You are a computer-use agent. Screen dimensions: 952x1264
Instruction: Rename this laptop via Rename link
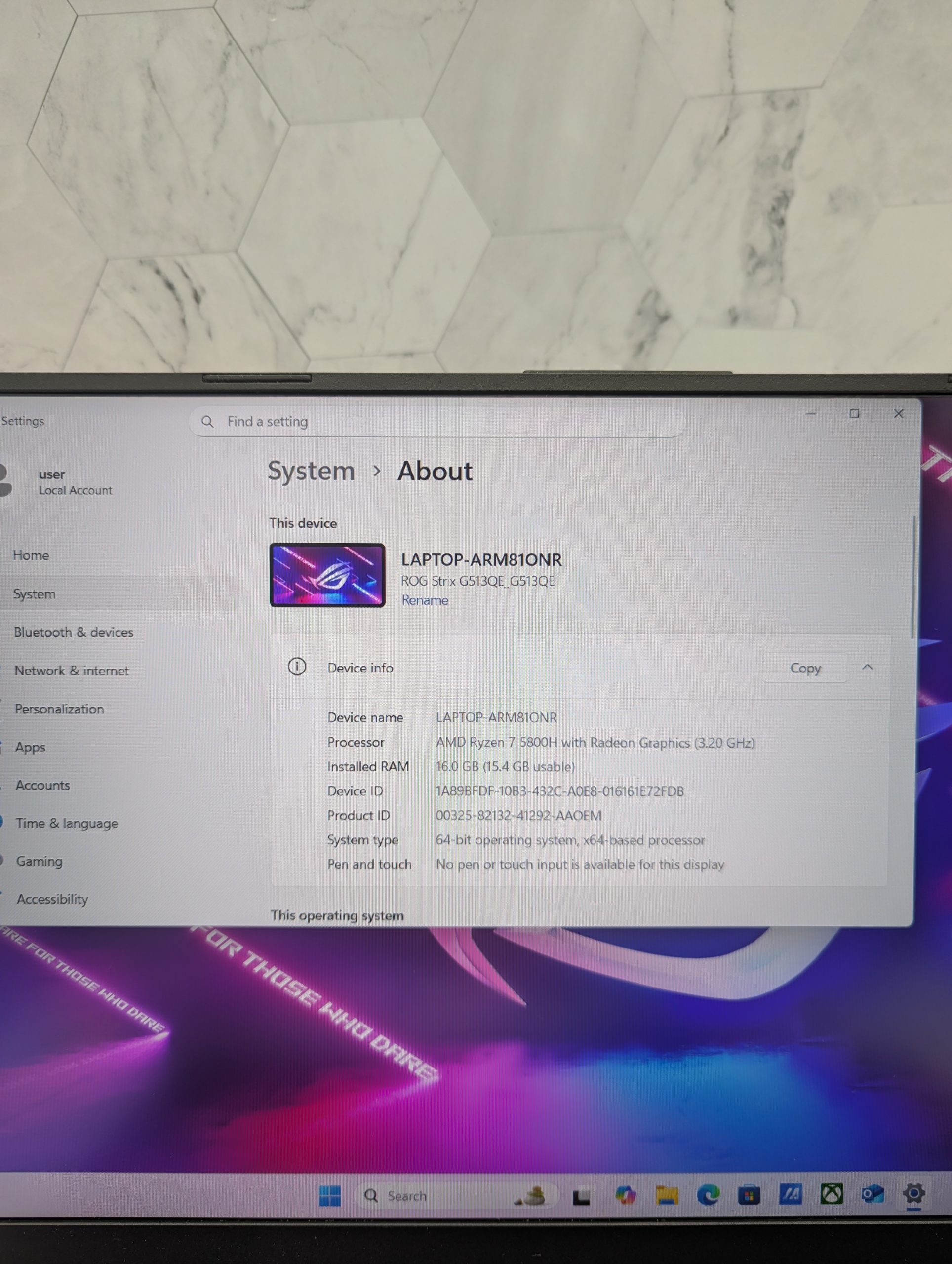pos(425,600)
